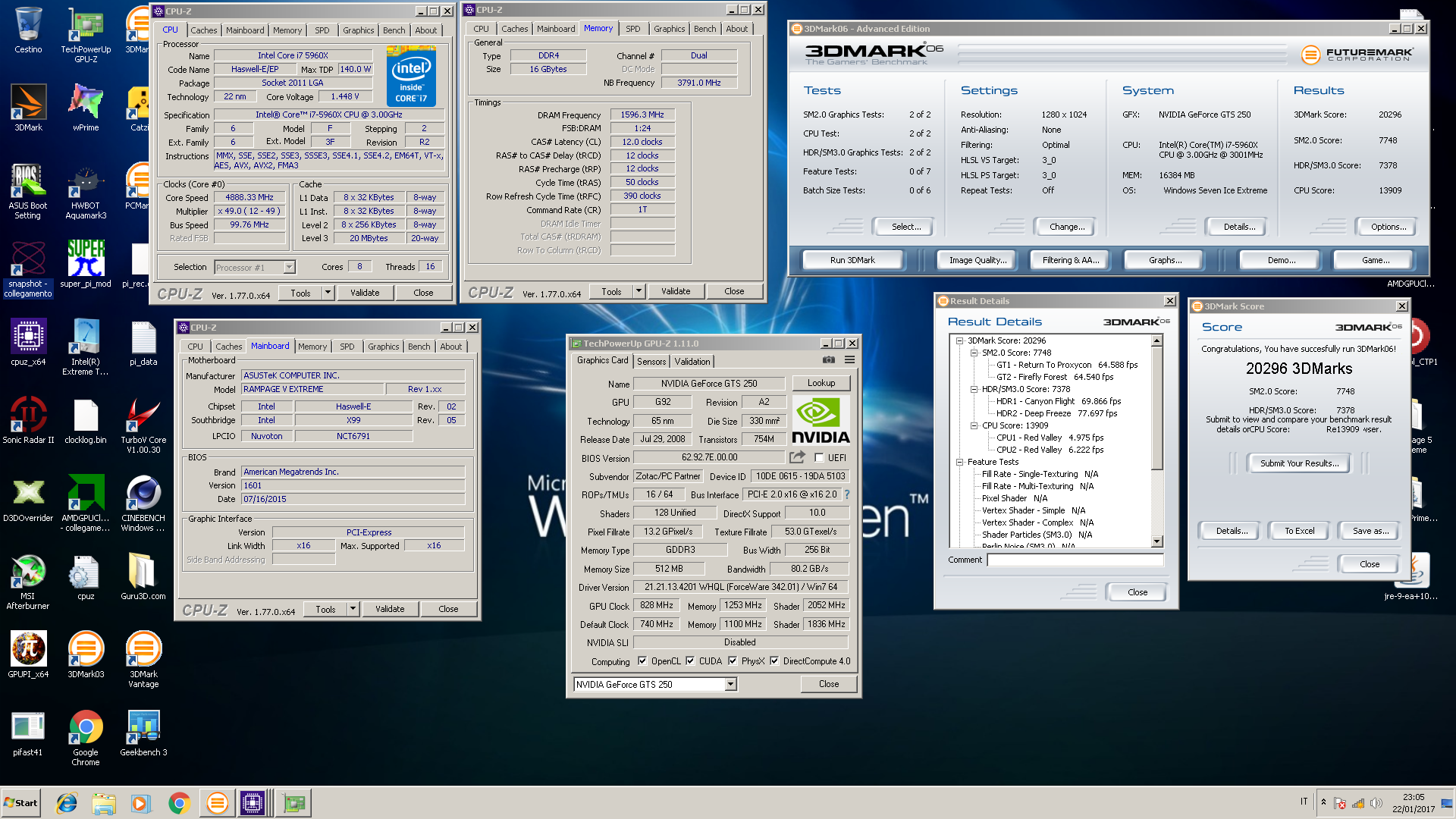
Task: Collapse the 3DMark Score: 20296 node
Action: pos(959,340)
